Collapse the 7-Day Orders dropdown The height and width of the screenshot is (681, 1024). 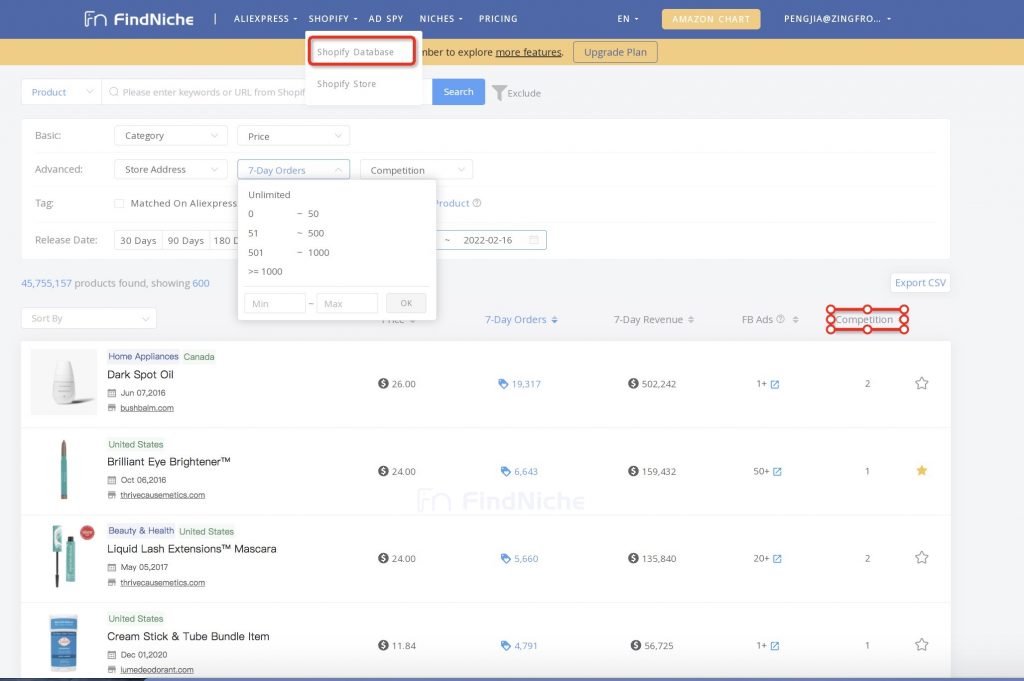coord(293,170)
